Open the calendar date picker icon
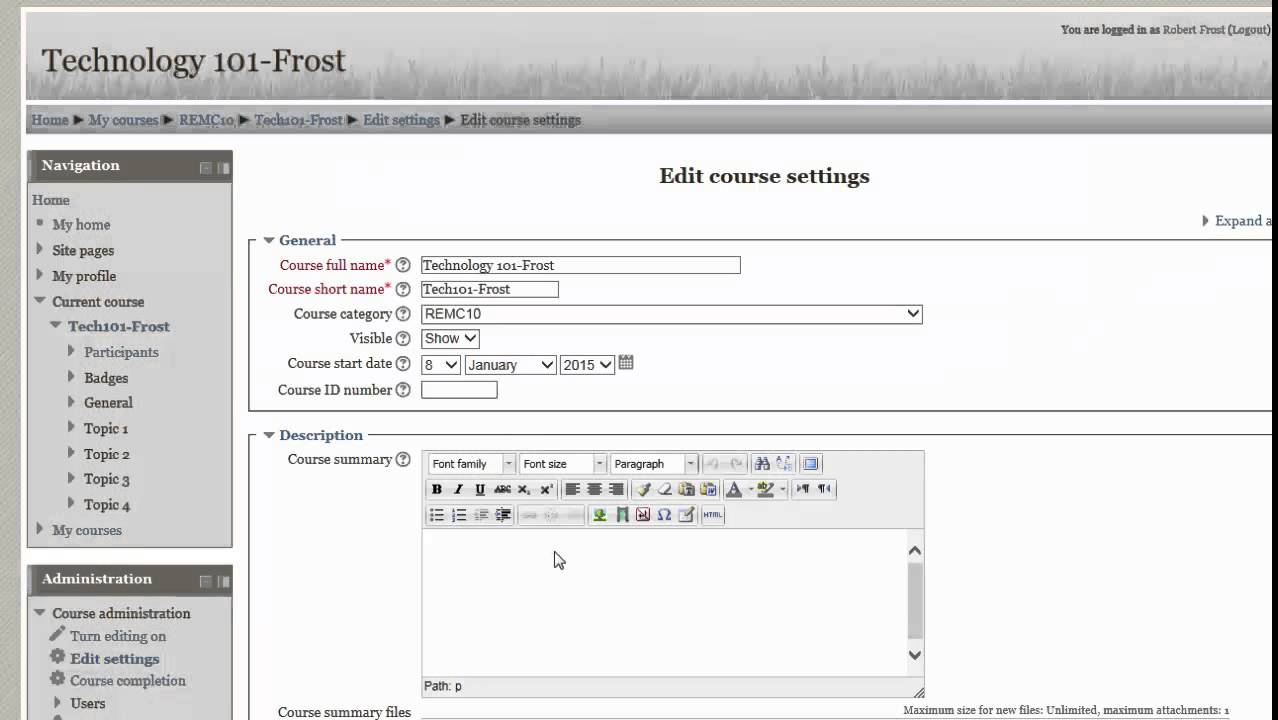1278x720 pixels. click(626, 363)
